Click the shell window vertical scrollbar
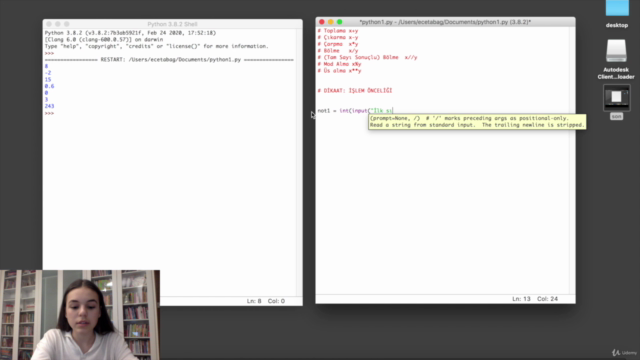This screenshot has width=640, height=360. tap(299, 162)
